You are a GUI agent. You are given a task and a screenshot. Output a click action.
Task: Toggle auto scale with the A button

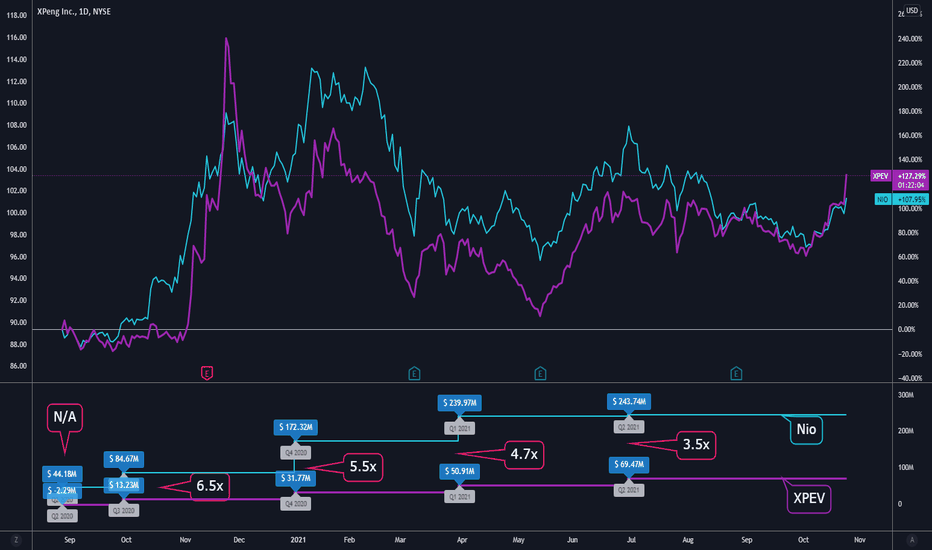(x=912, y=540)
